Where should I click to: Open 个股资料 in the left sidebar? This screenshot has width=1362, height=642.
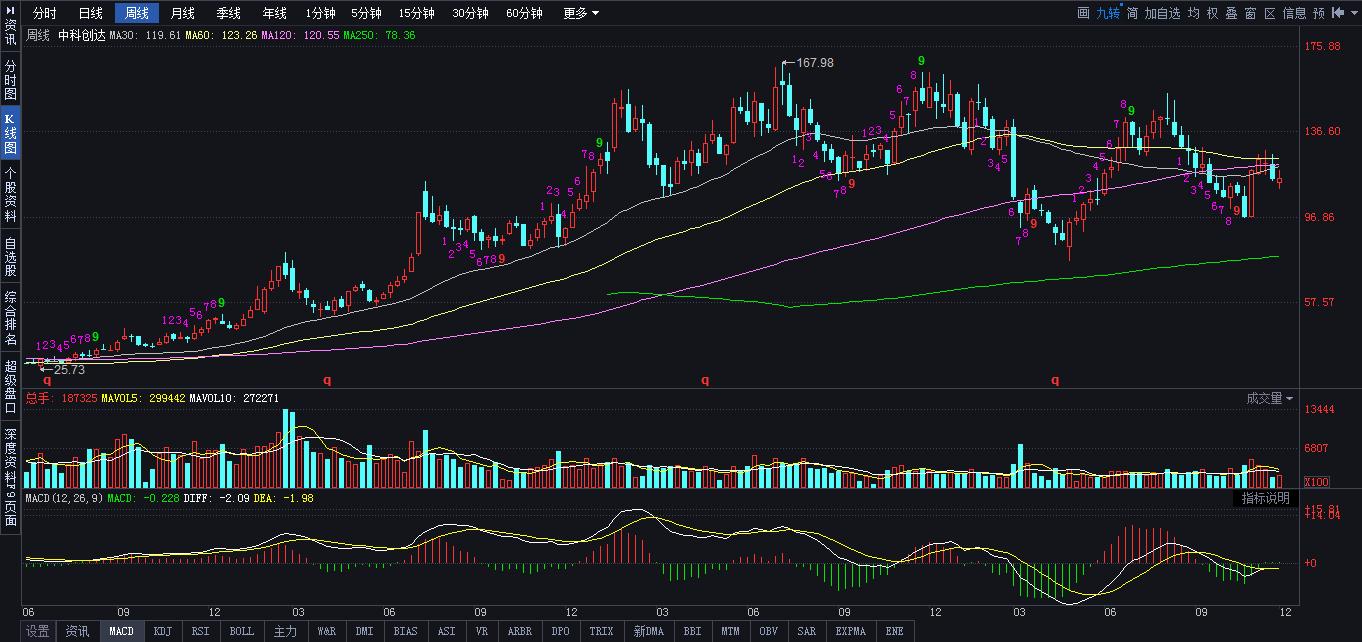10,194
